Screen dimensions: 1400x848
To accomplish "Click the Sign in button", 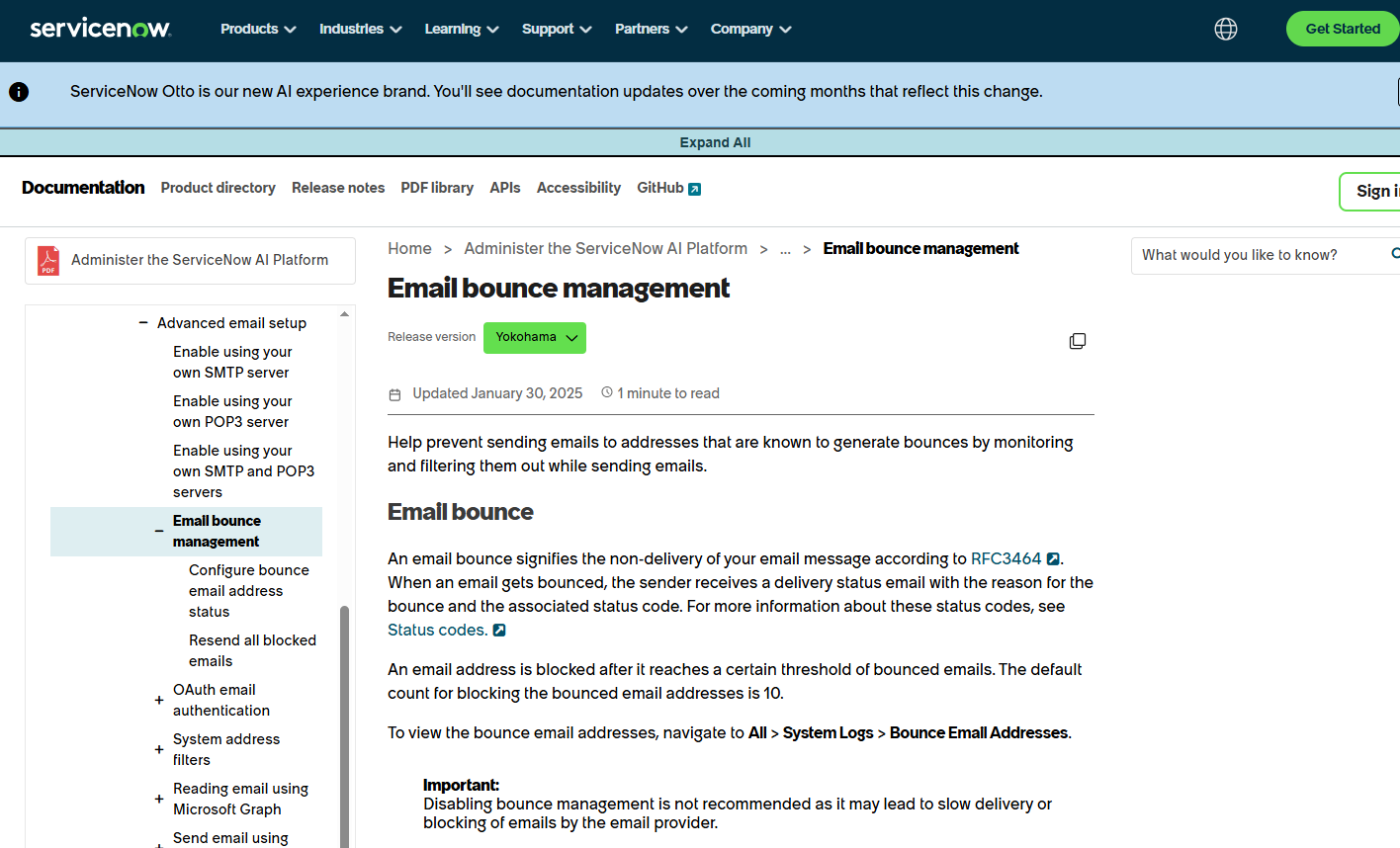I will [1370, 192].
